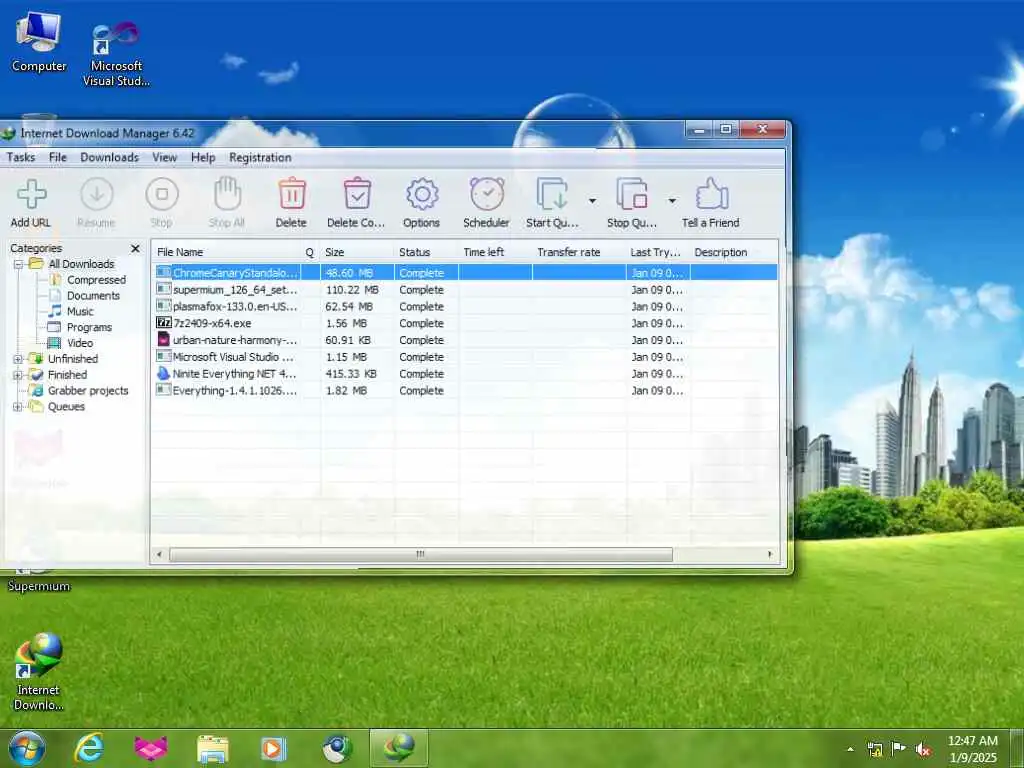Click the muted volume tray icon
The image size is (1024, 768).
[923, 750]
